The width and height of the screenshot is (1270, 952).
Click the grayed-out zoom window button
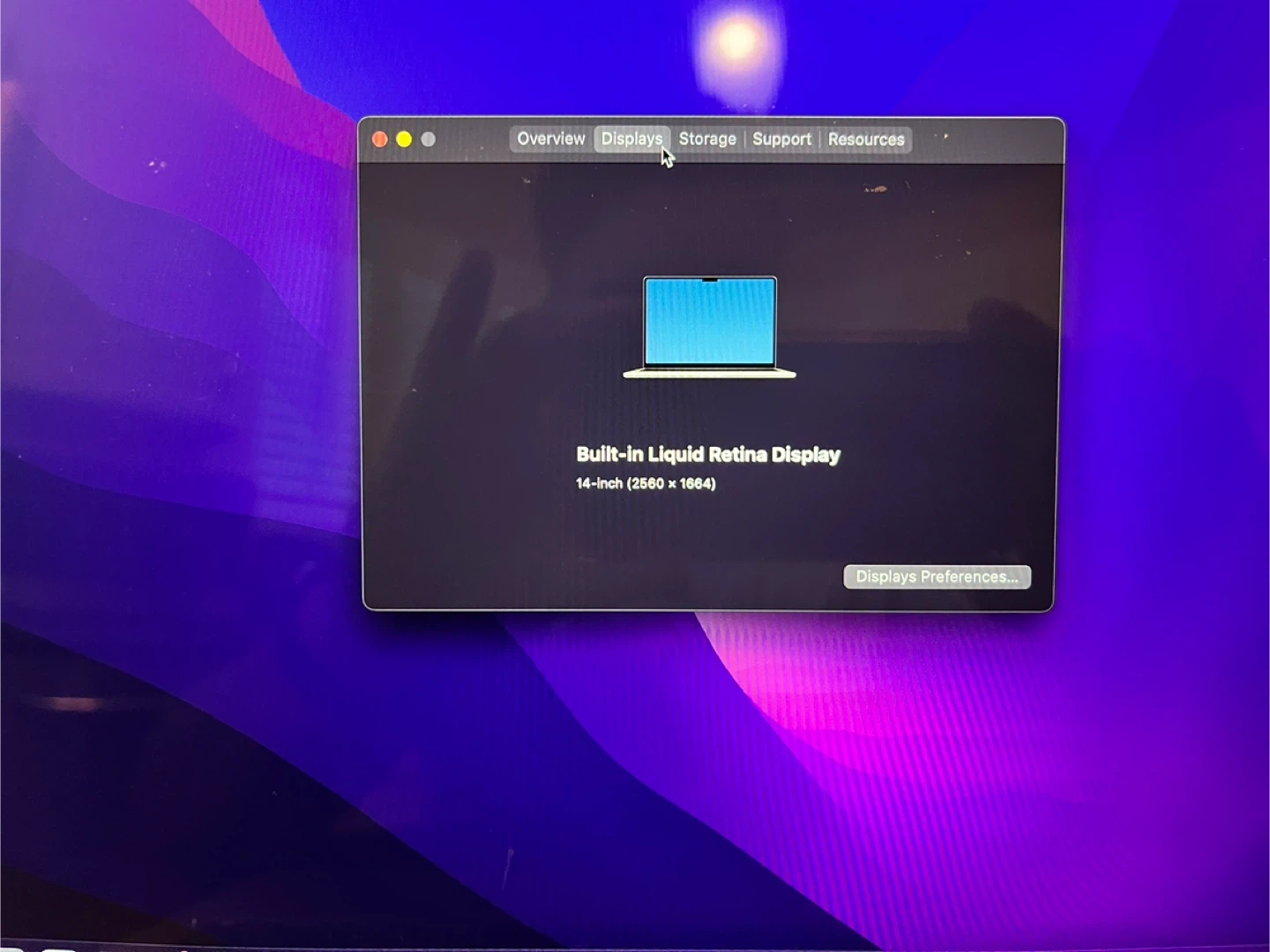[428, 139]
